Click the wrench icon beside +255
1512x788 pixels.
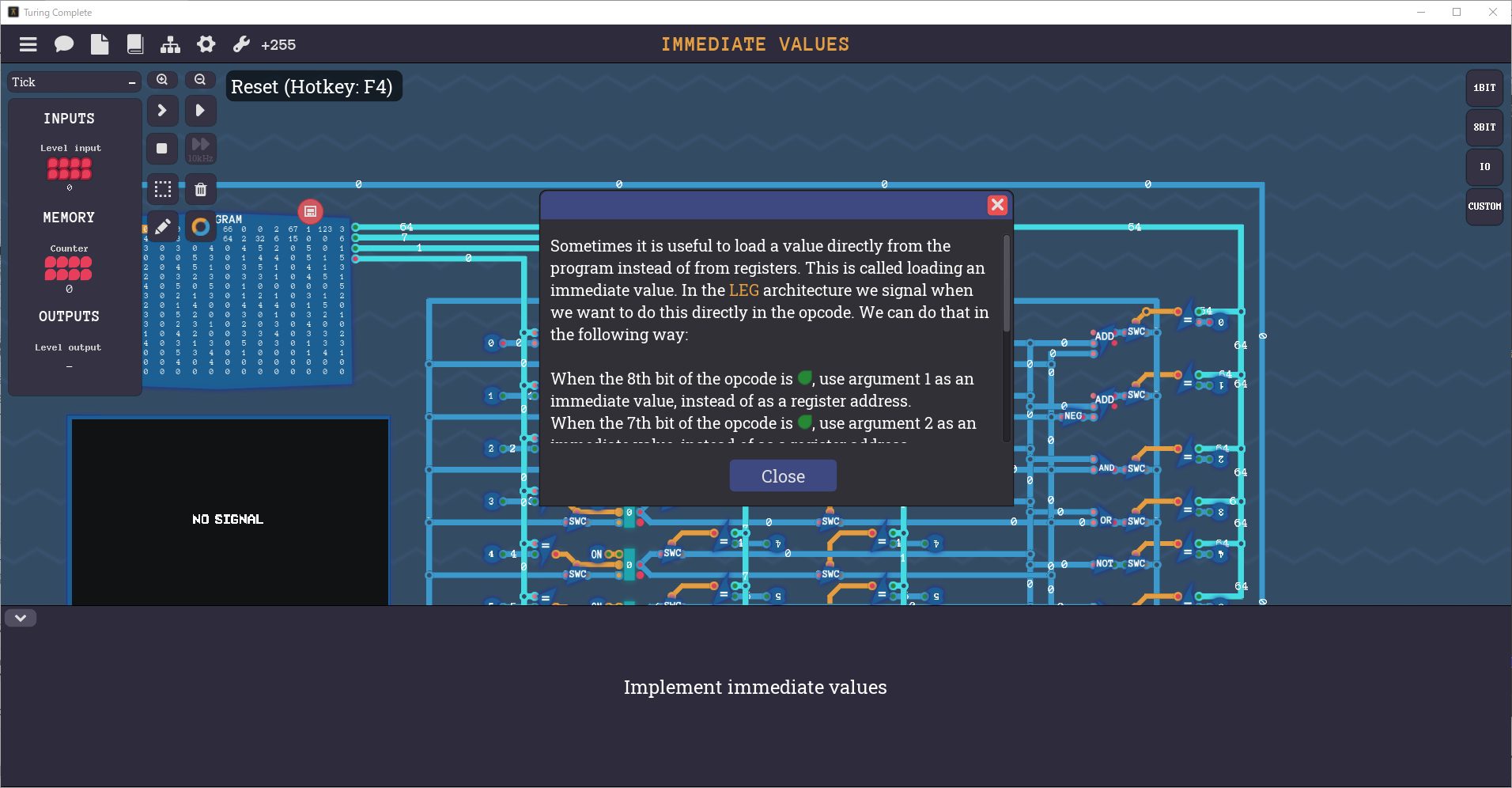240,44
